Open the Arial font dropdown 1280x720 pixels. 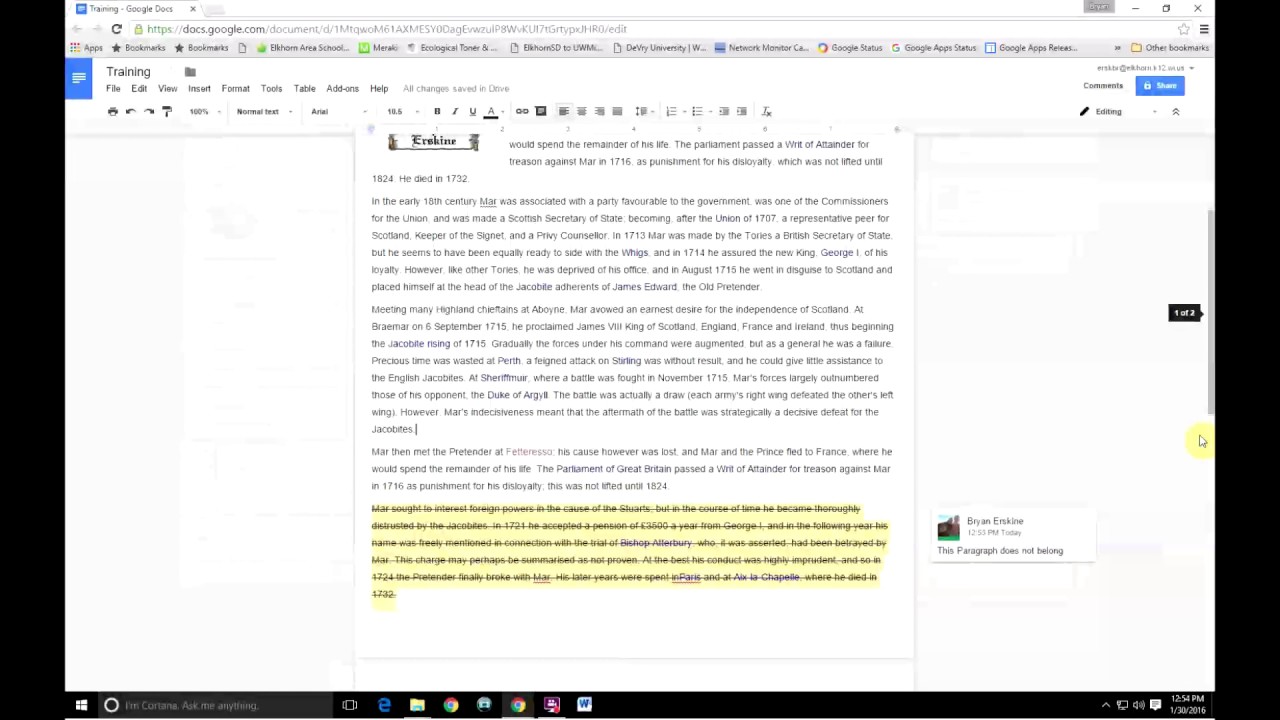point(340,111)
